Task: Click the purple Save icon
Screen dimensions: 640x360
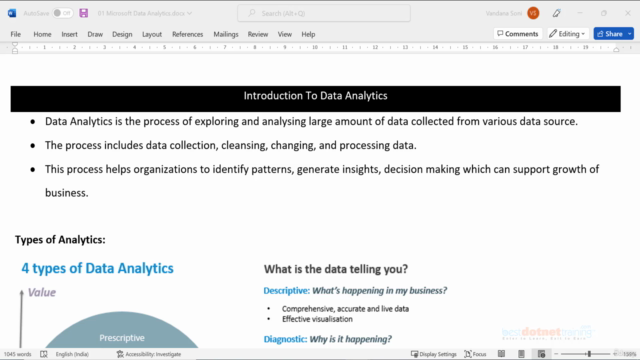Action: pos(84,13)
